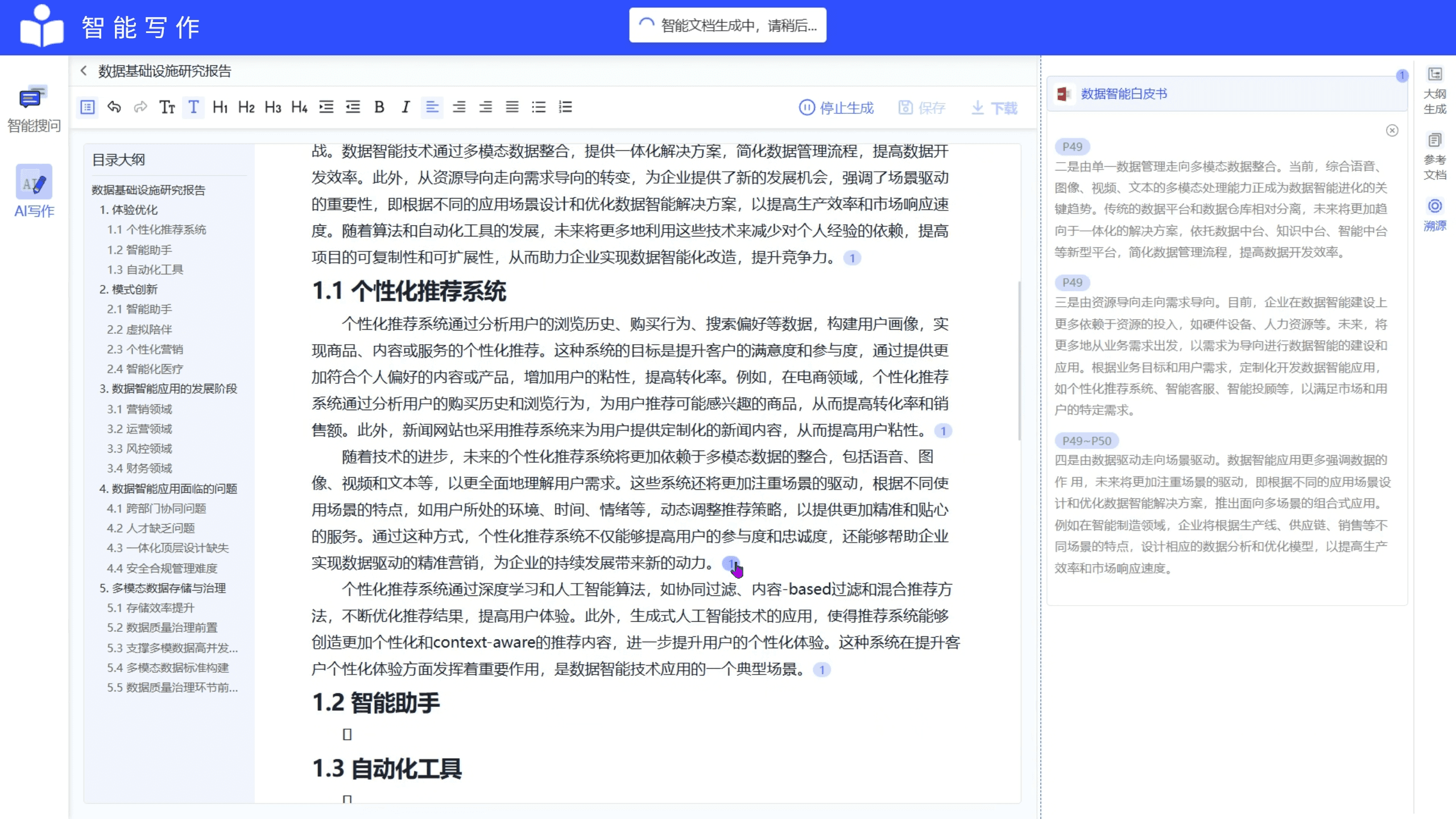Click the undo arrow icon
The image size is (1456, 819).
pos(114,107)
